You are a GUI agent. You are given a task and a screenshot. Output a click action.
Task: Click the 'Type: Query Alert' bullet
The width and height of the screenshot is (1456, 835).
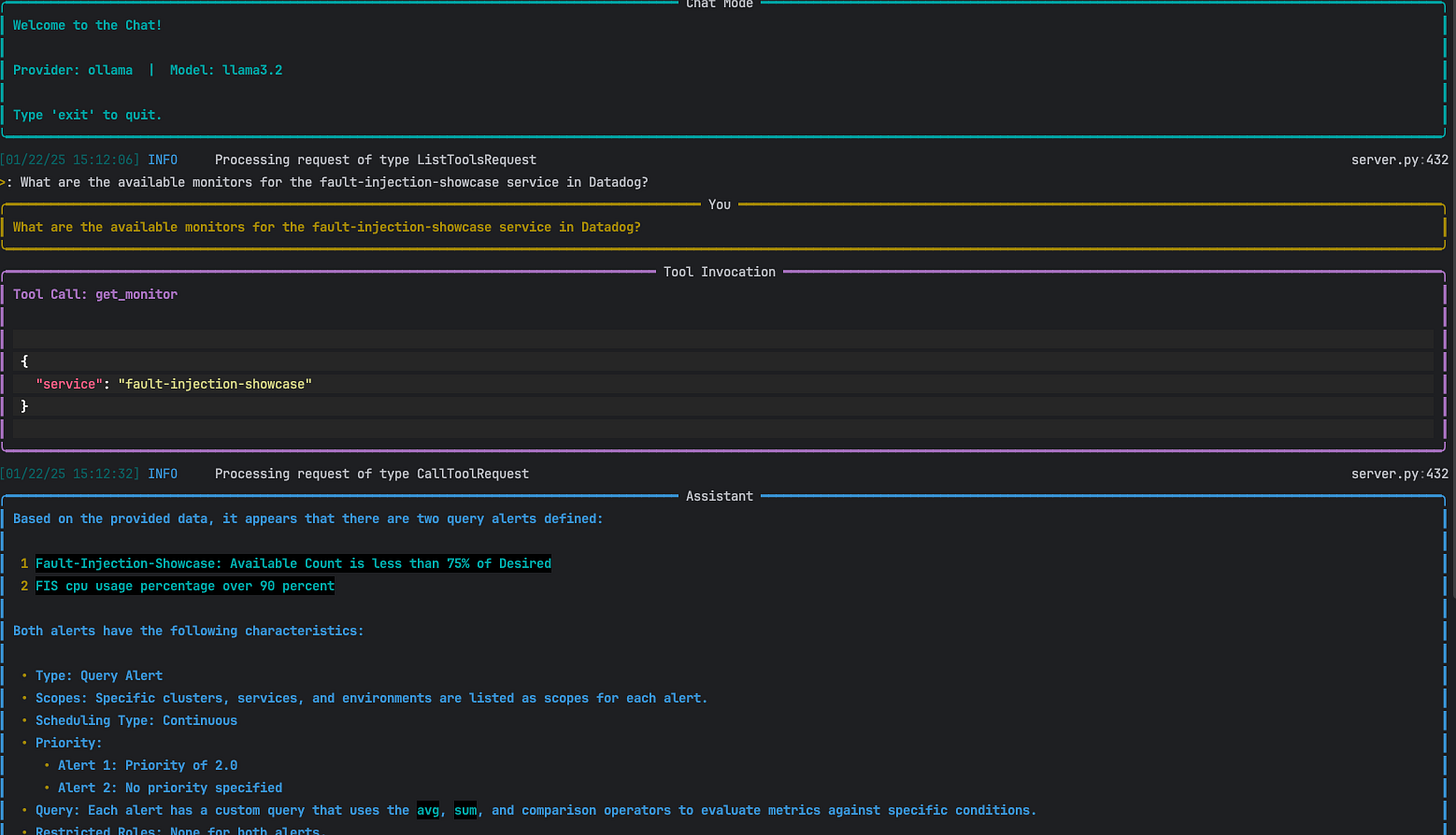tap(99, 675)
